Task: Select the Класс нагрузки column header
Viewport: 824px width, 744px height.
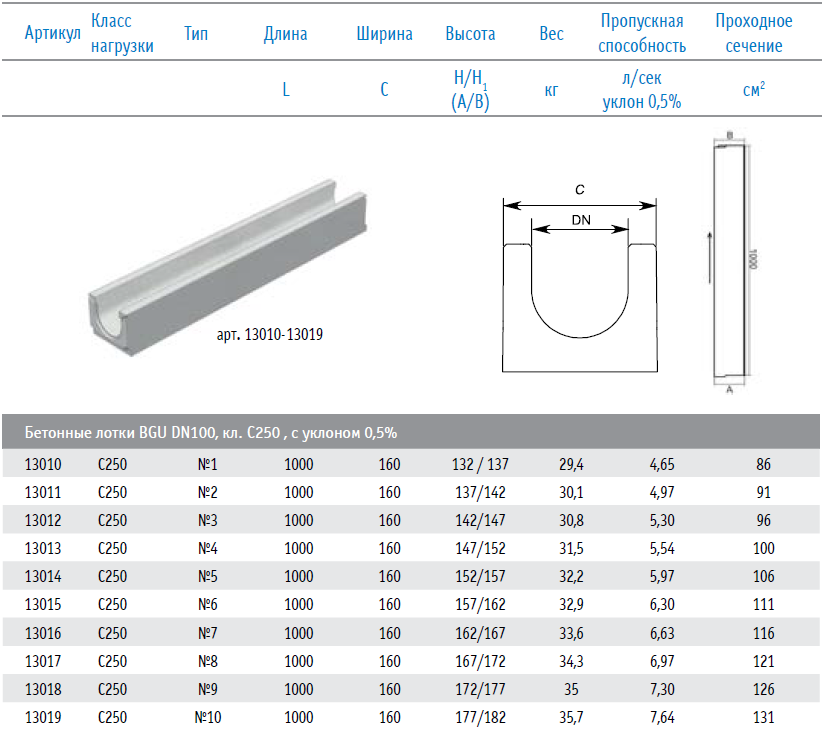Action: click(122, 33)
